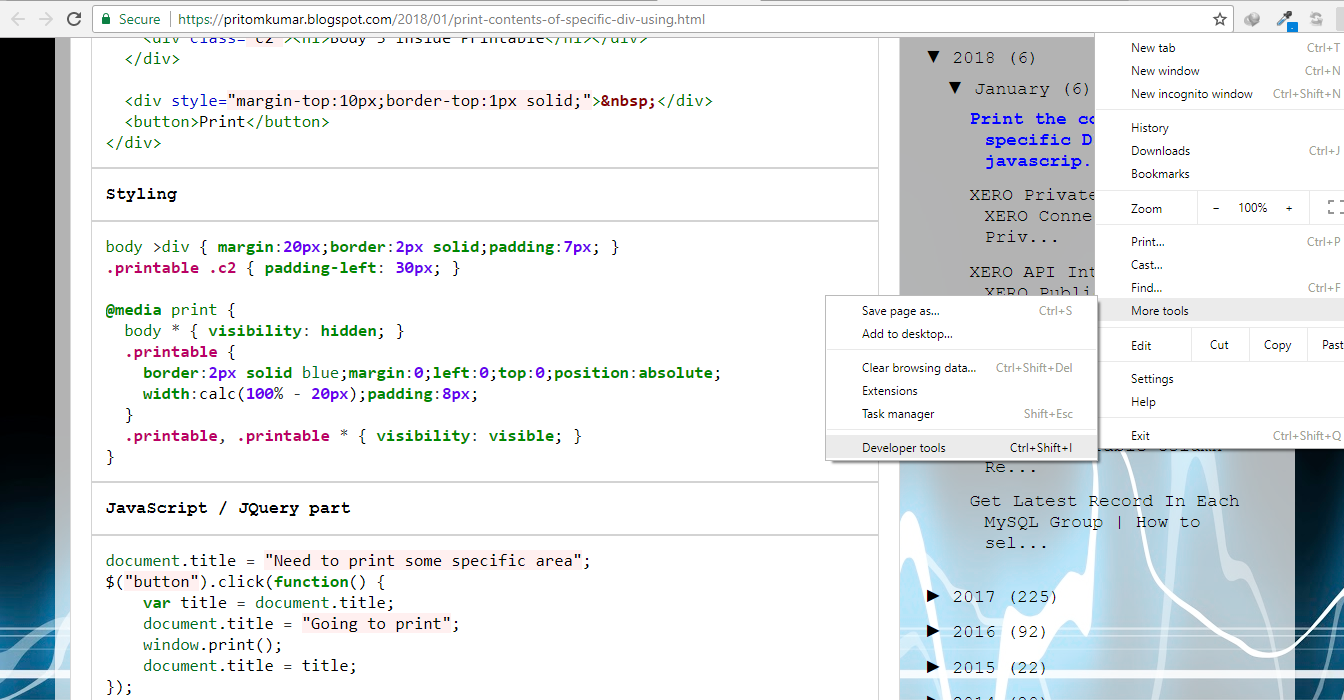Click the address bar URL
1344x700 pixels.
441,19
